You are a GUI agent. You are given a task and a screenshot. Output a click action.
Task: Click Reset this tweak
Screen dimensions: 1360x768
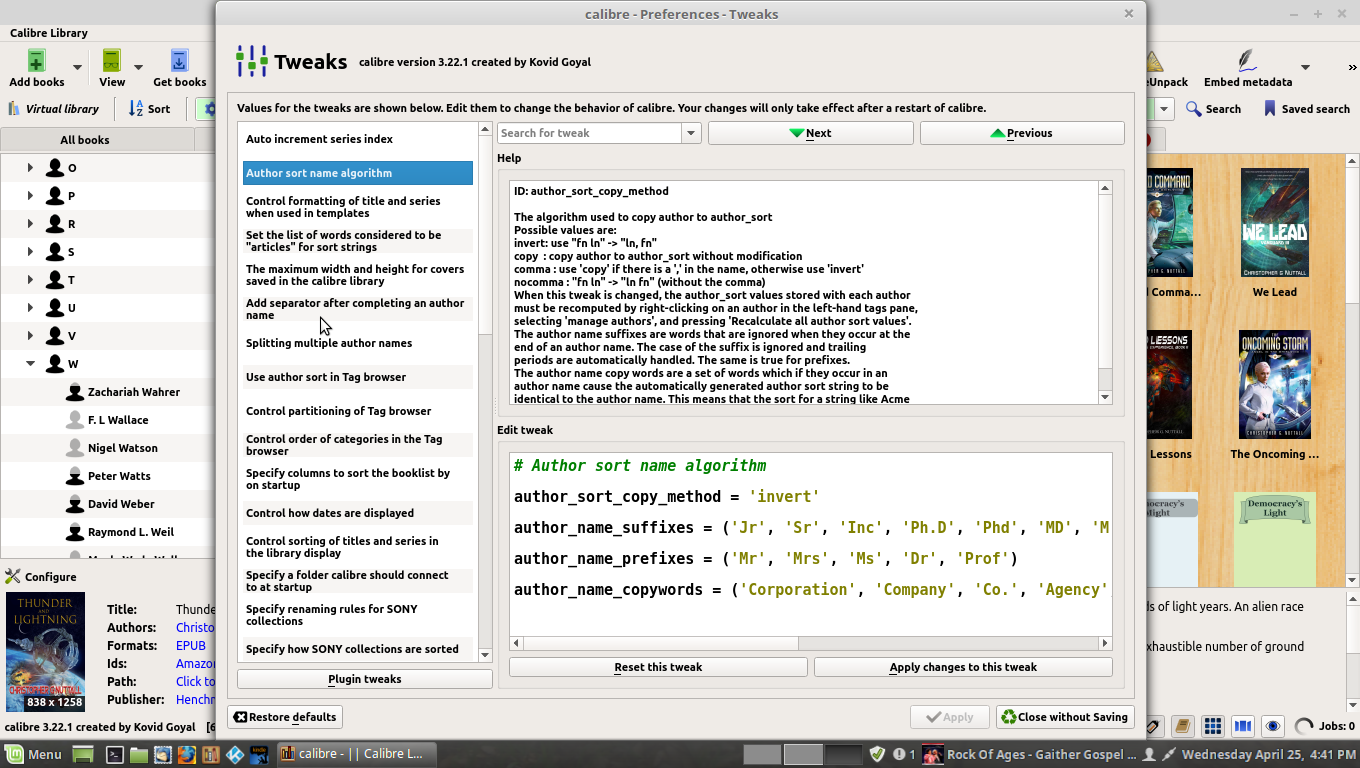pyautogui.click(x=658, y=667)
